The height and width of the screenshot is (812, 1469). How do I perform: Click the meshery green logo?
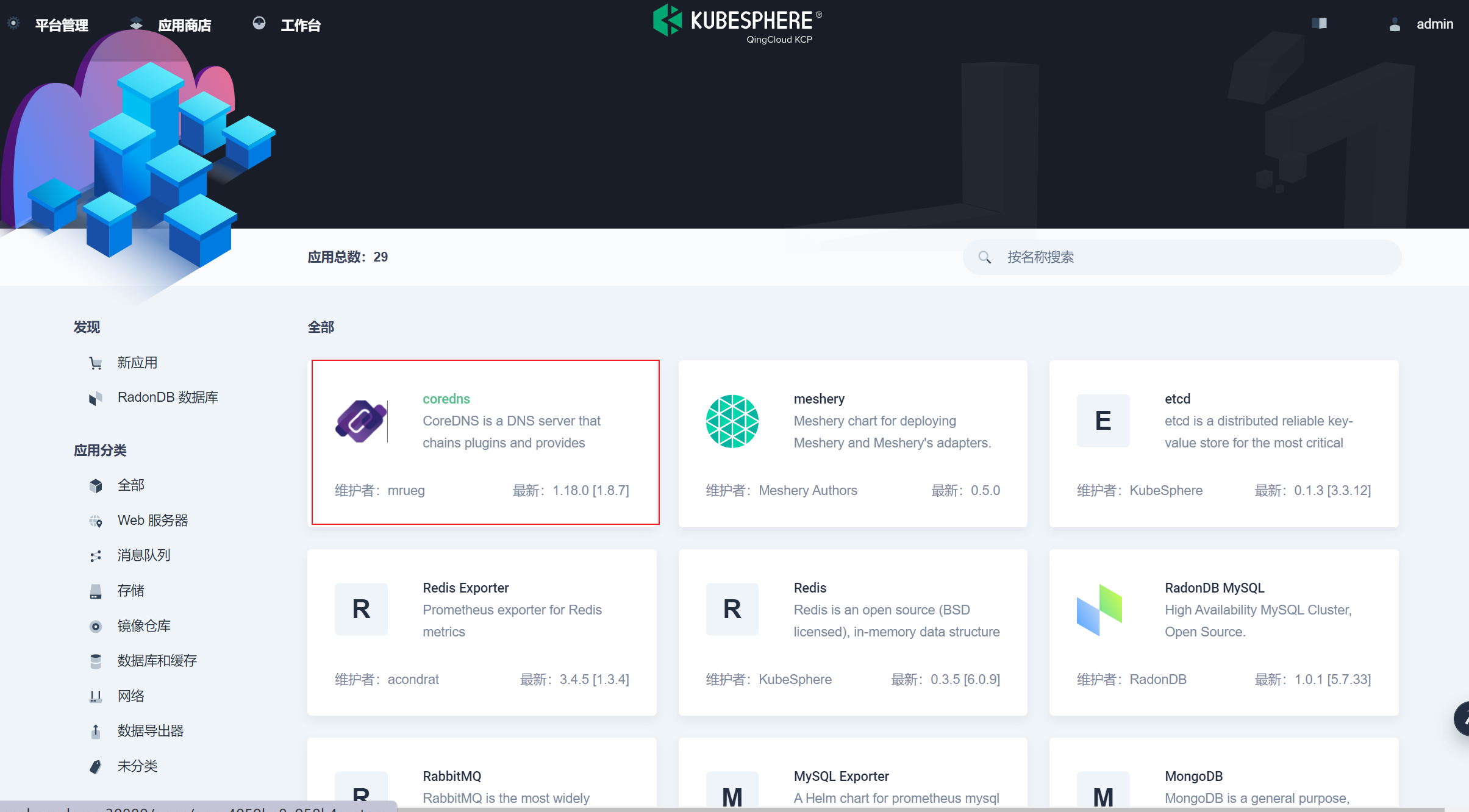(x=732, y=421)
